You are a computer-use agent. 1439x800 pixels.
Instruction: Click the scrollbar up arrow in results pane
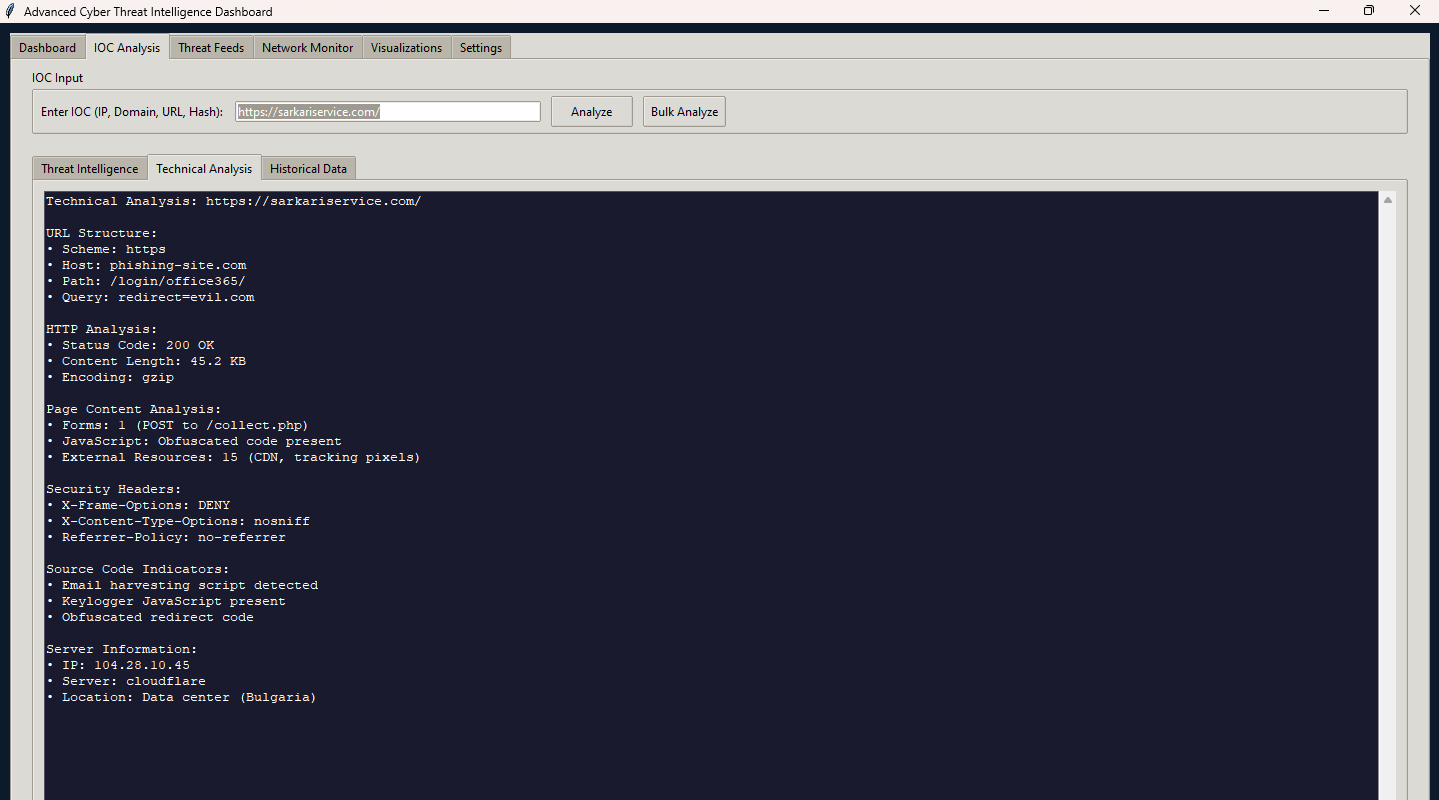1388,201
